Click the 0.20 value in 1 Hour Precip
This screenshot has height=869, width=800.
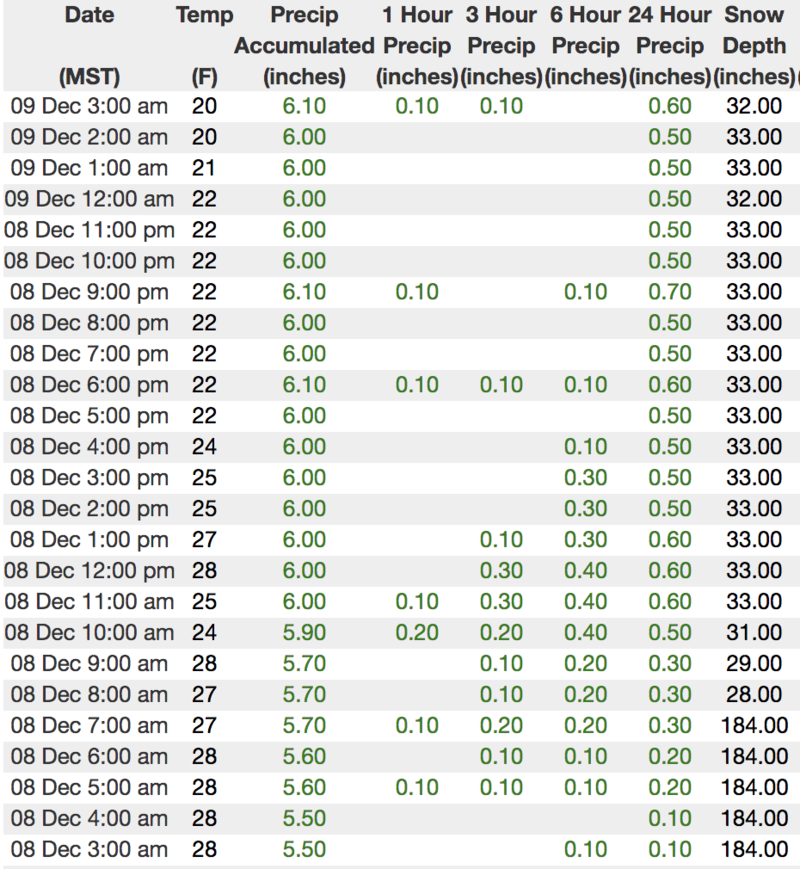click(417, 632)
